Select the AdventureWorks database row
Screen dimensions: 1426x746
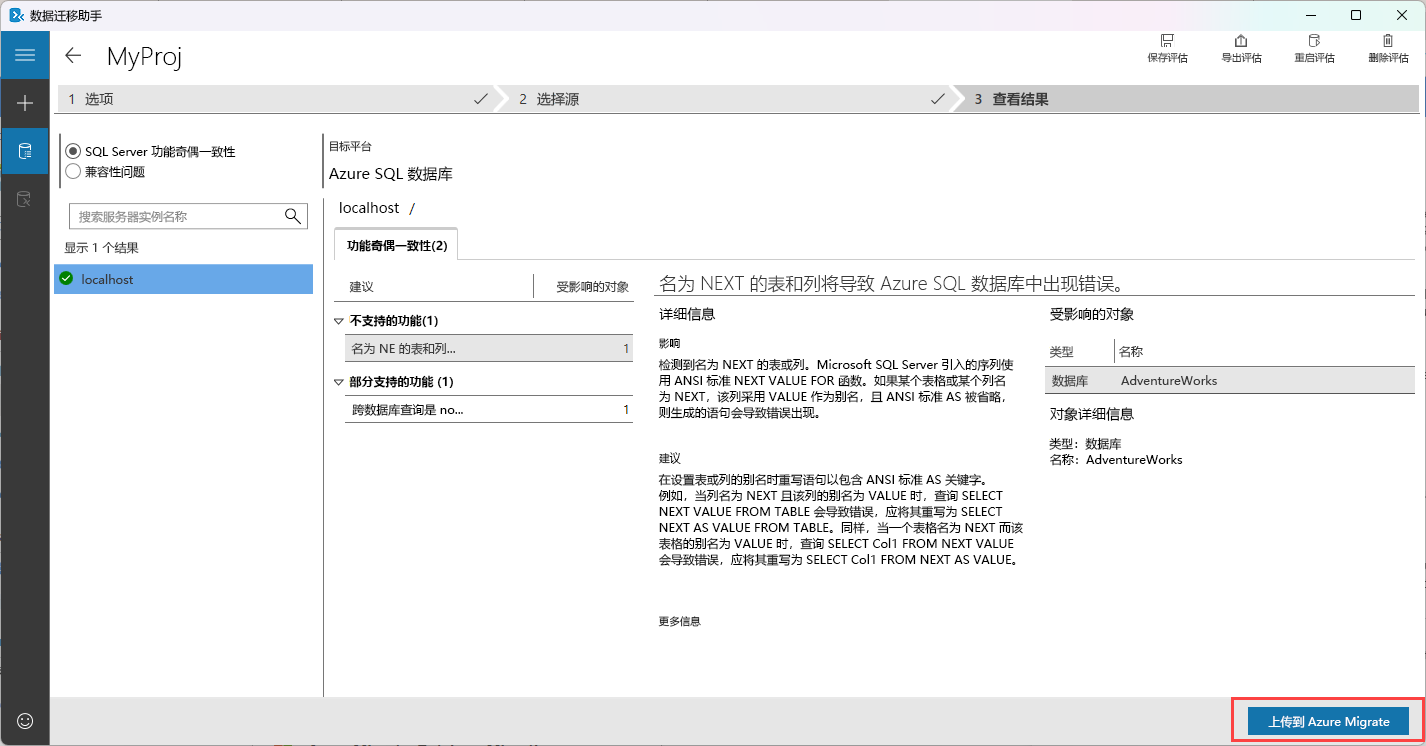click(x=1230, y=381)
